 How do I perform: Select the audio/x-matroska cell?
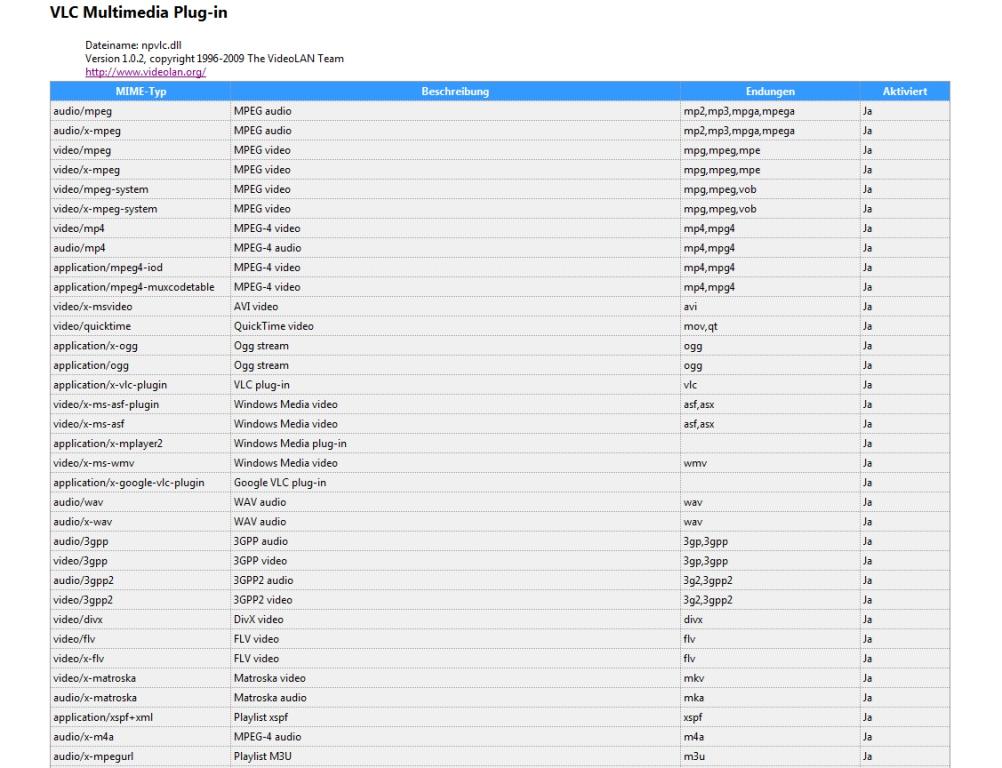(141, 698)
